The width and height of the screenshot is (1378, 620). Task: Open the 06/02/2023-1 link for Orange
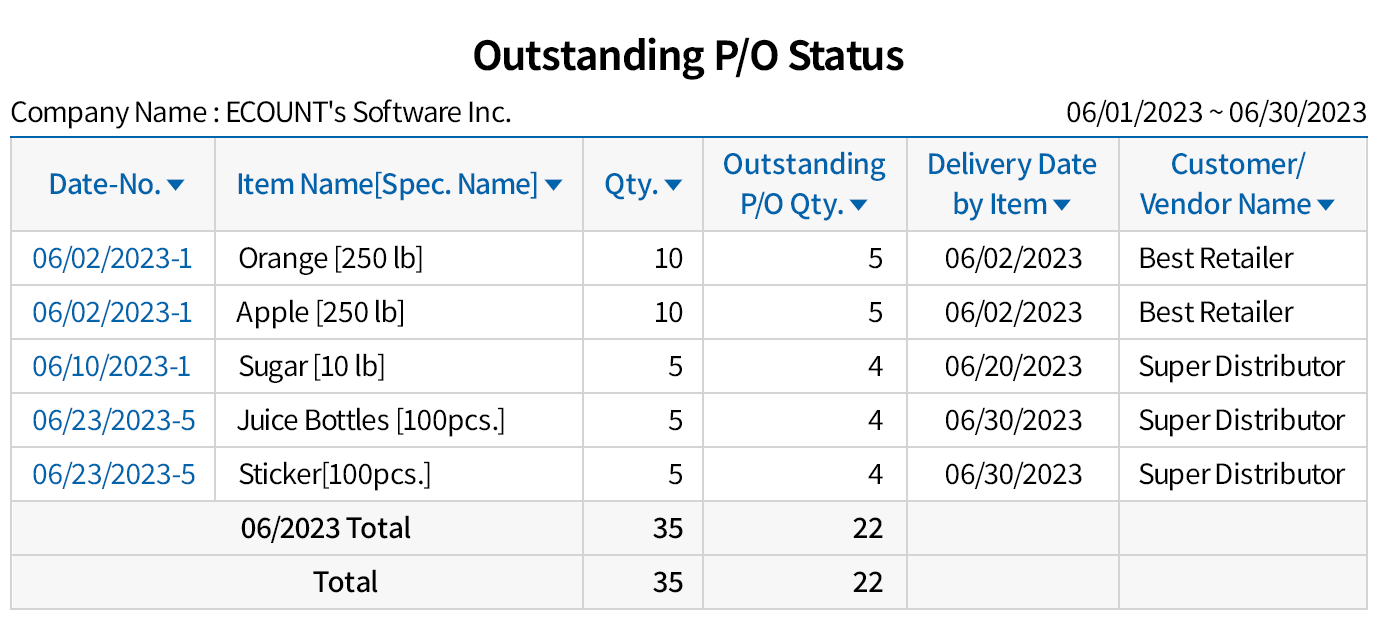pyautogui.click(x=112, y=259)
